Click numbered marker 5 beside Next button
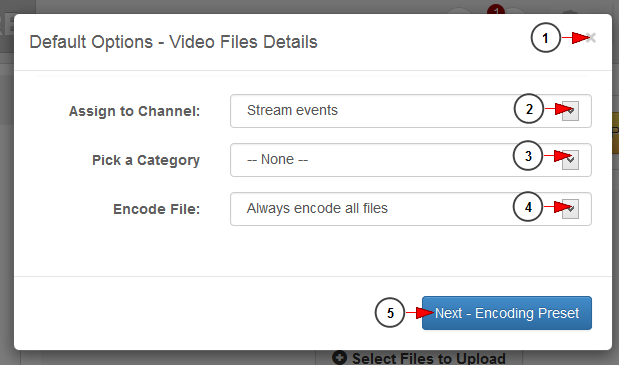The height and width of the screenshot is (365, 619). (390, 313)
